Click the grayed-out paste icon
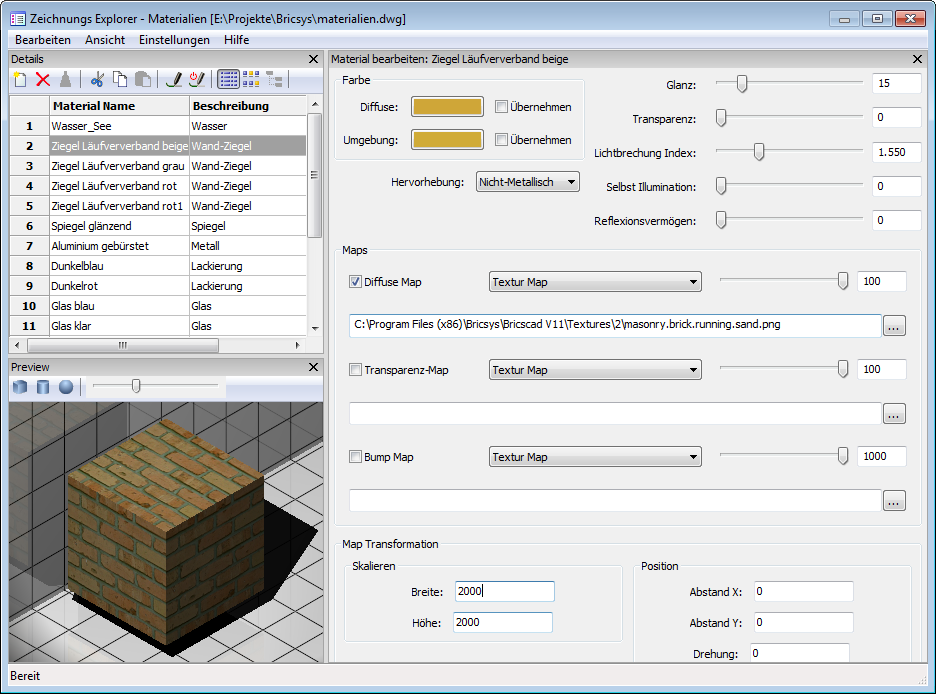 pyautogui.click(x=143, y=79)
